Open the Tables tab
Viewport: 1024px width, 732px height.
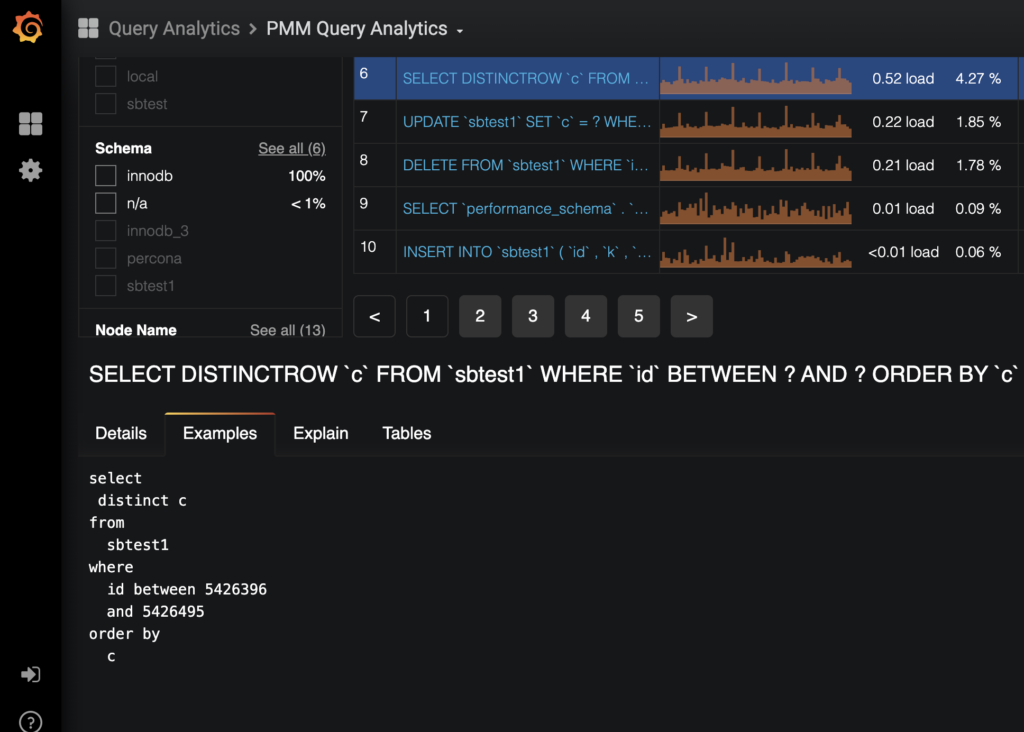[x=407, y=434]
